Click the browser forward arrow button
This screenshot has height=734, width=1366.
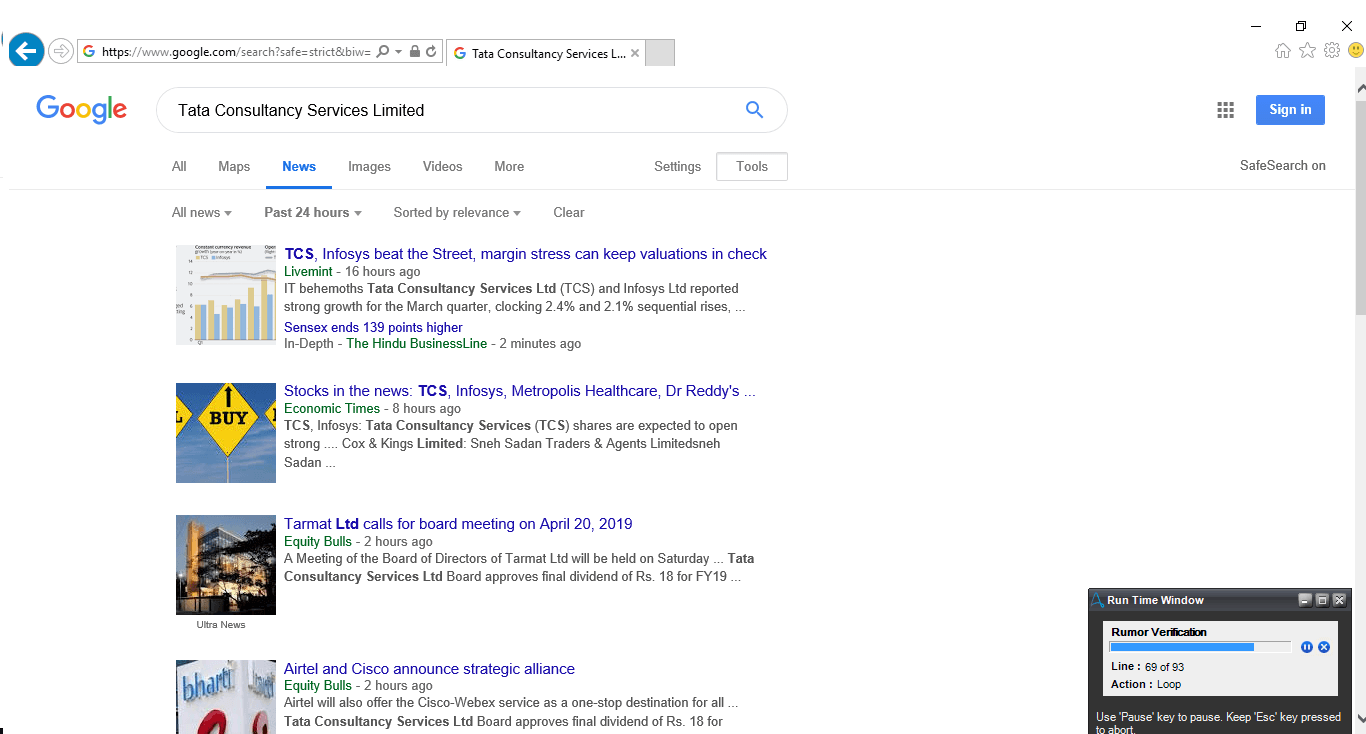[61, 51]
